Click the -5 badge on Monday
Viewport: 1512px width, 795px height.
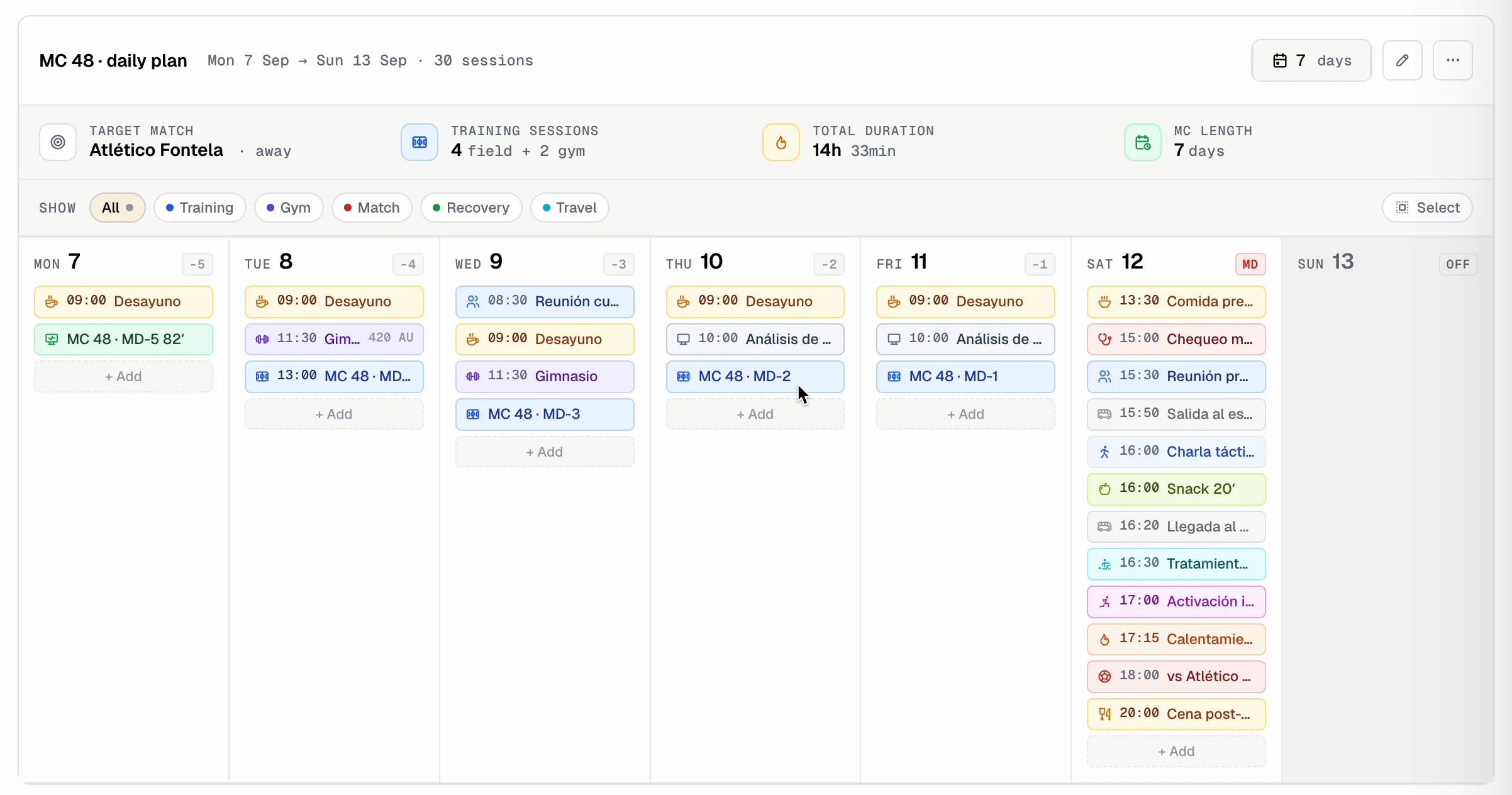[197, 264]
